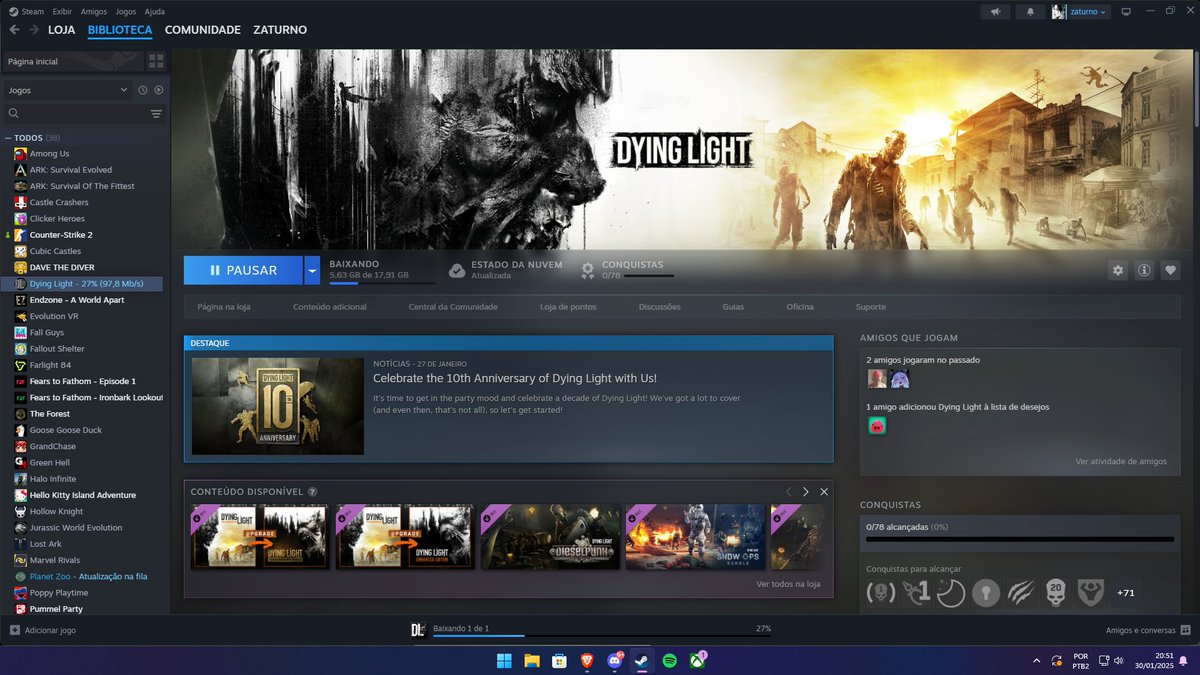1200x675 pixels.
Task: Sort library by recent activity clock icon
Action: click(143, 90)
